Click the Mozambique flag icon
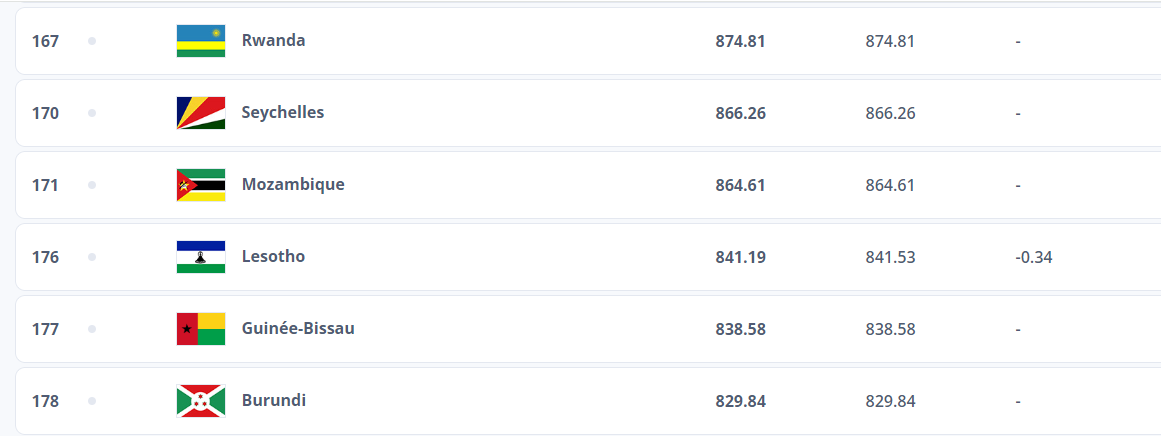 (201, 185)
